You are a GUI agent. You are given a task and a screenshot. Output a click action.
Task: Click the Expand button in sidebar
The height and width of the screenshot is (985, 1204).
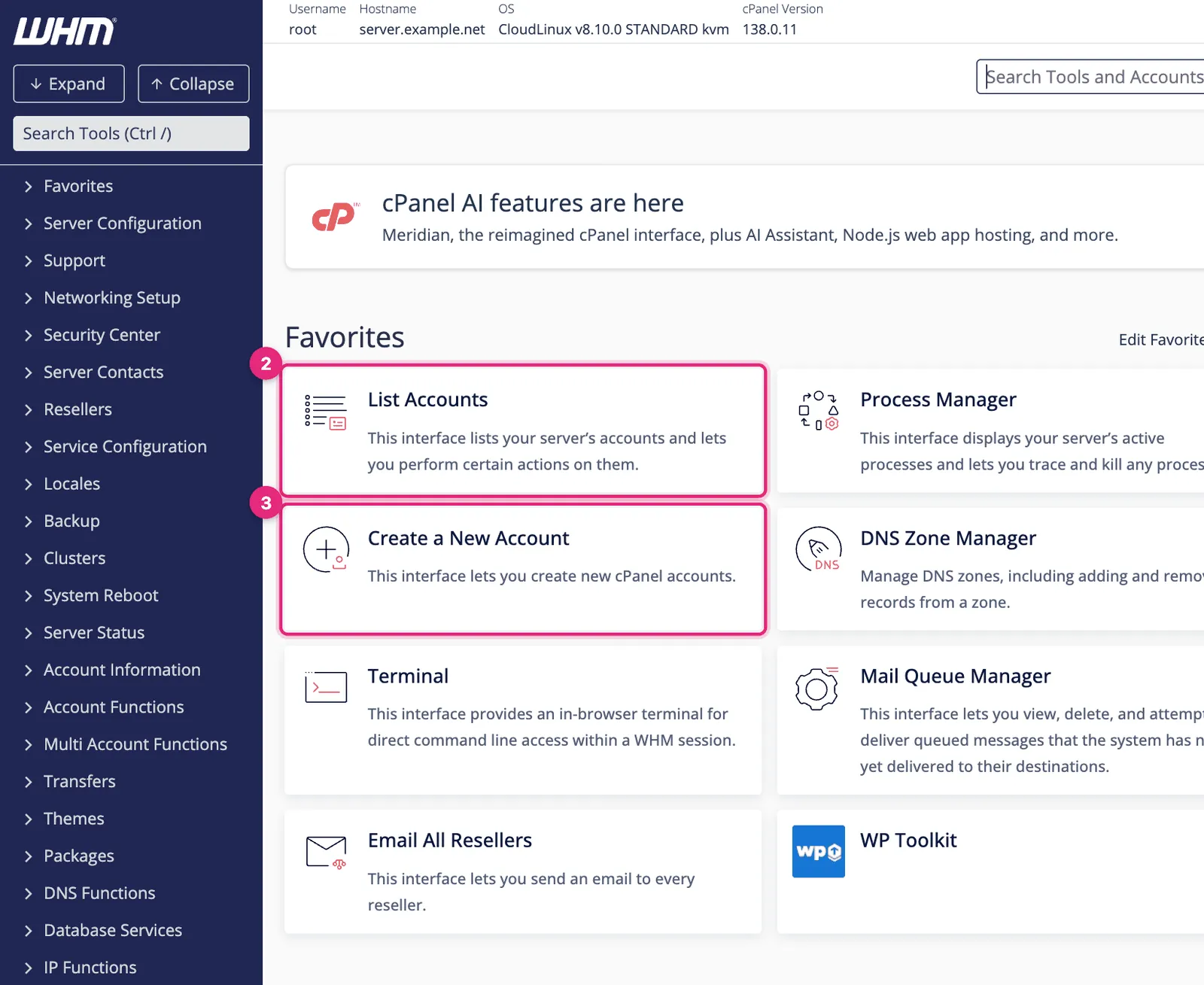(68, 84)
